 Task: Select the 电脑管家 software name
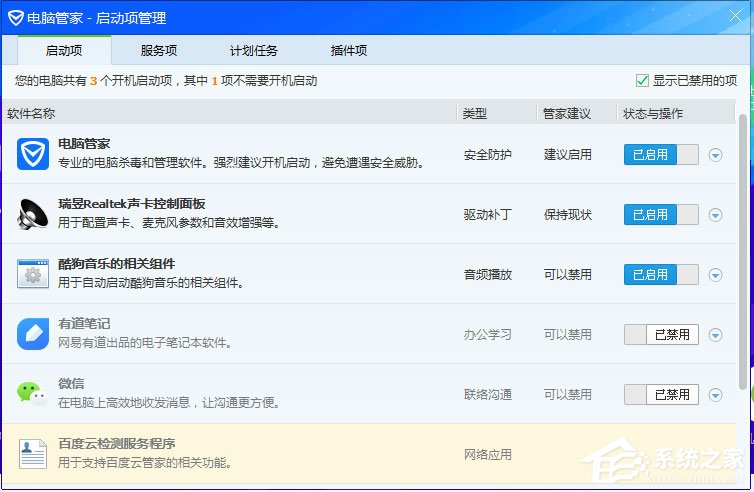84,143
